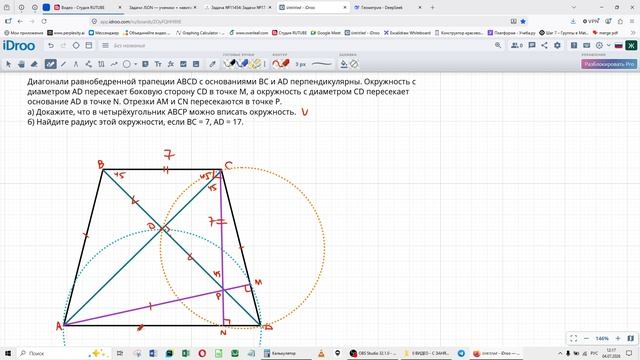The width and height of the screenshot is (640, 360).
Task: Choose the yellow highlighter preset
Action: tap(256, 64)
